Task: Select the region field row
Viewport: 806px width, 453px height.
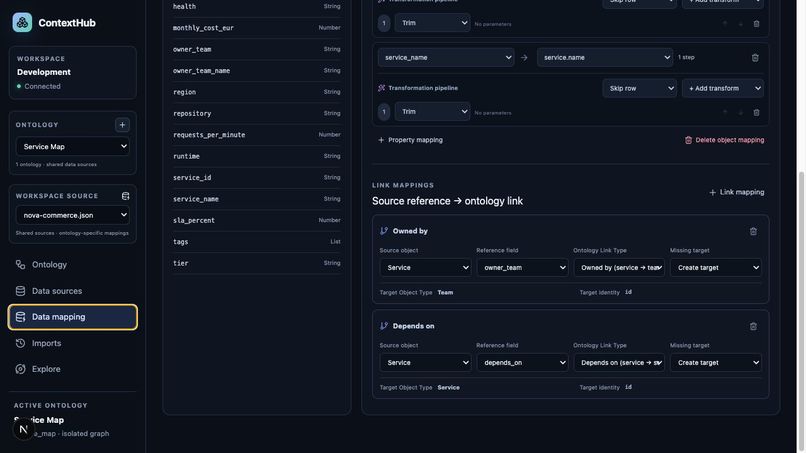Action: click(x=257, y=92)
